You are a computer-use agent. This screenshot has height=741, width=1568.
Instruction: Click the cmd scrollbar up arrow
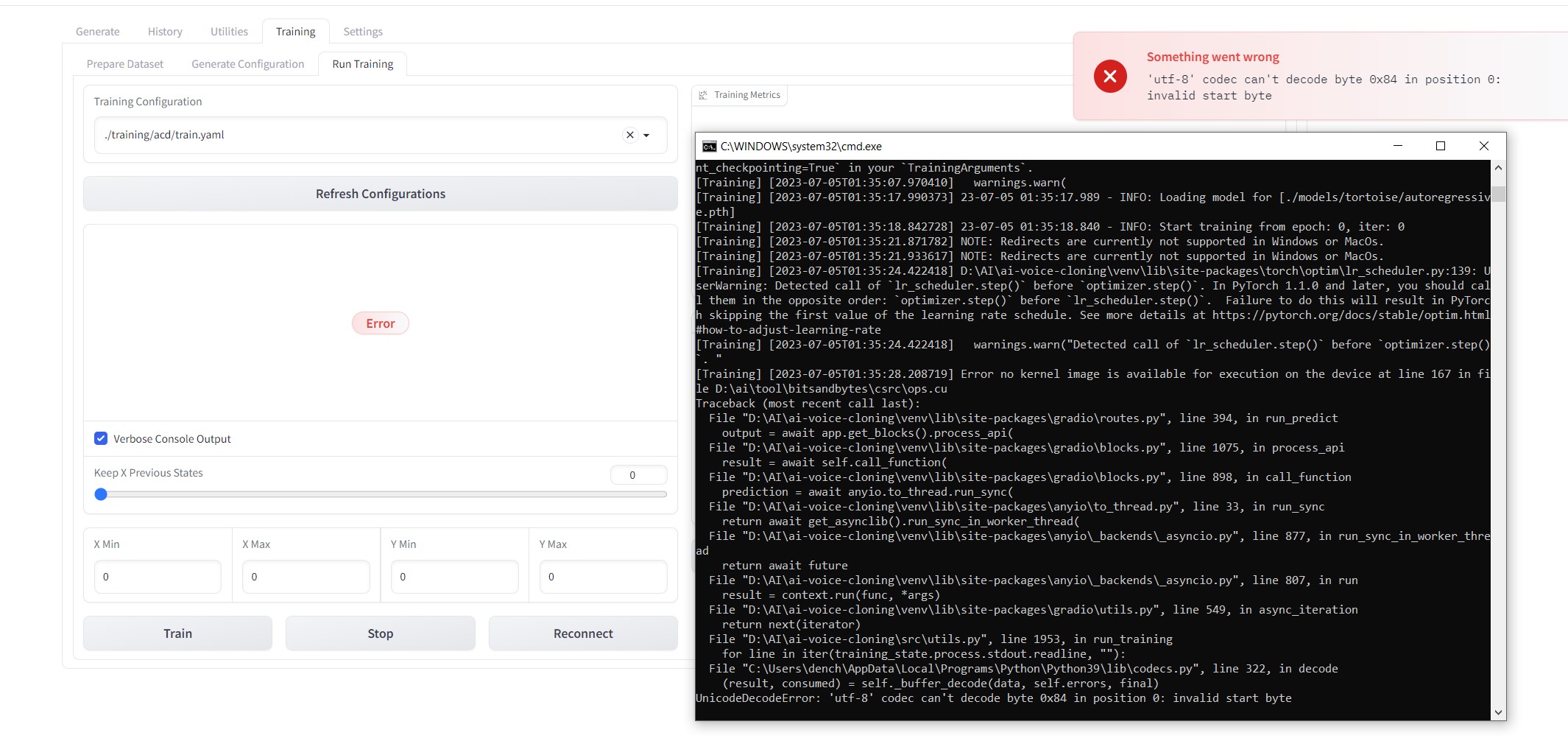point(1498,168)
